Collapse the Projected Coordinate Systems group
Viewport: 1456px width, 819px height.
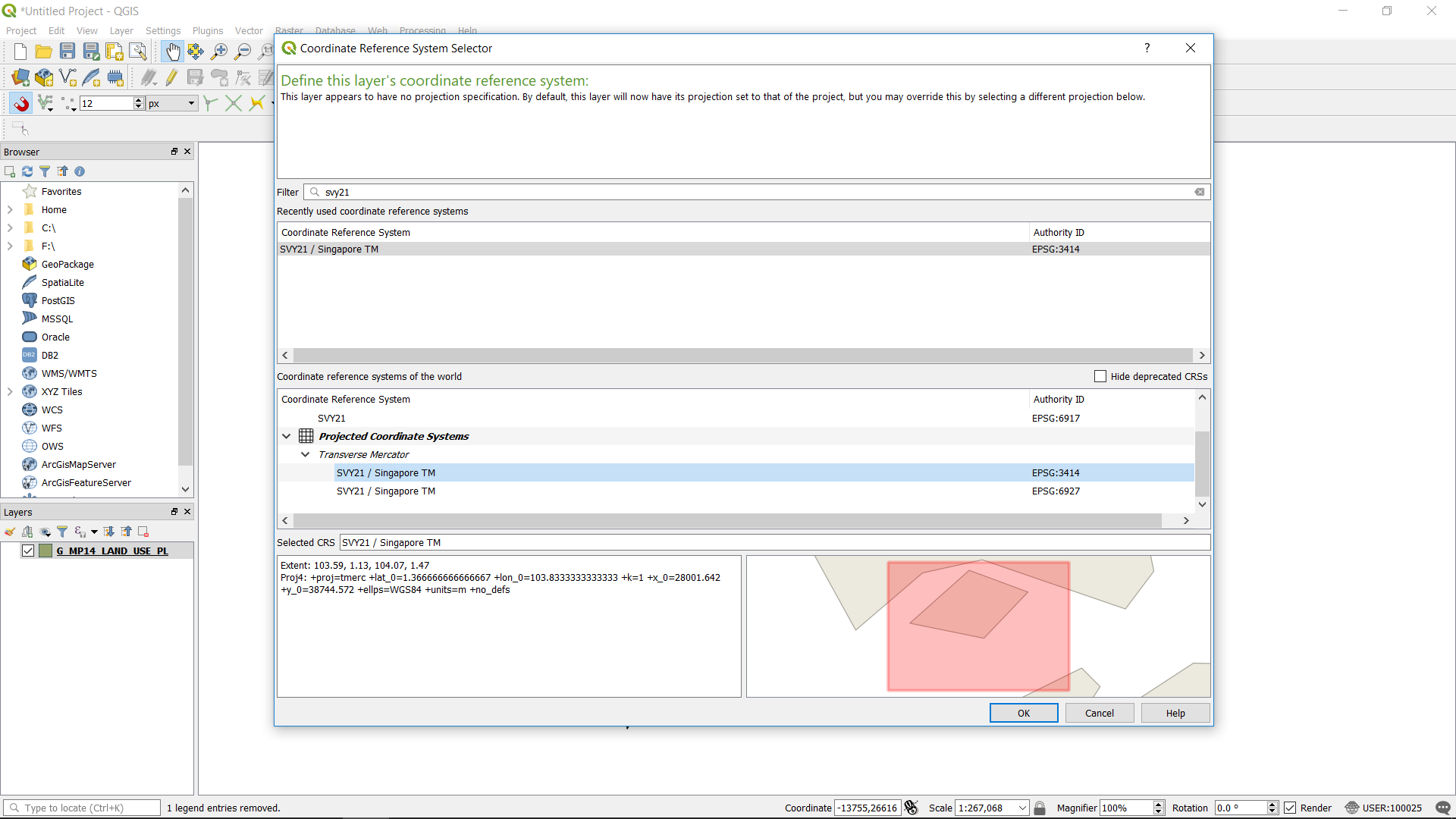pos(287,436)
